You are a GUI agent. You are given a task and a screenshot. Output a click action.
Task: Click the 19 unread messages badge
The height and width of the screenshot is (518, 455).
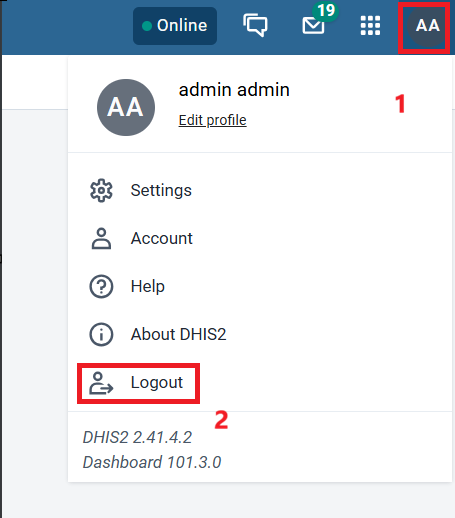tap(325, 11)
